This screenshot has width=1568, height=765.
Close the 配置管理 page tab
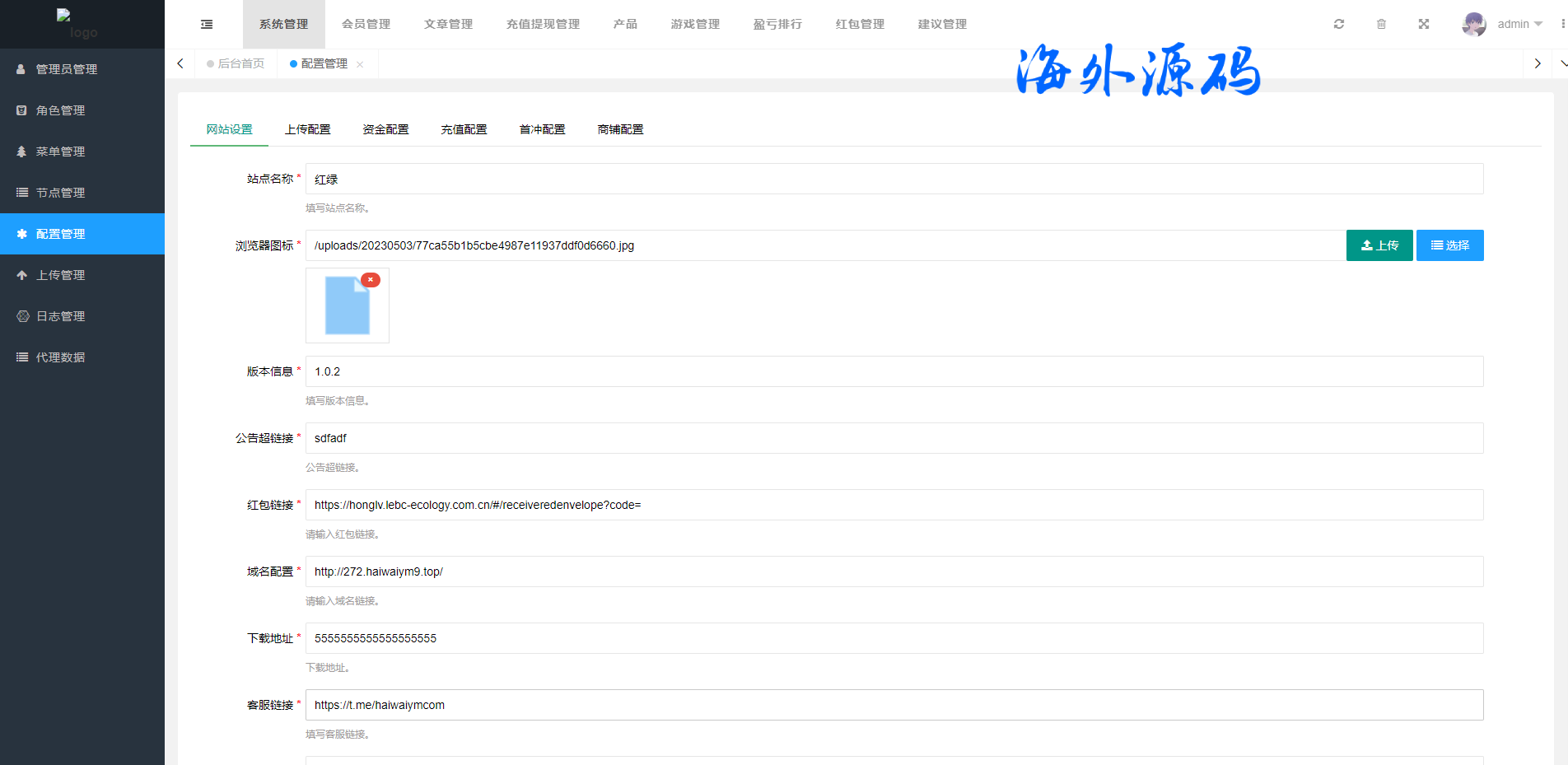point(360,64)
